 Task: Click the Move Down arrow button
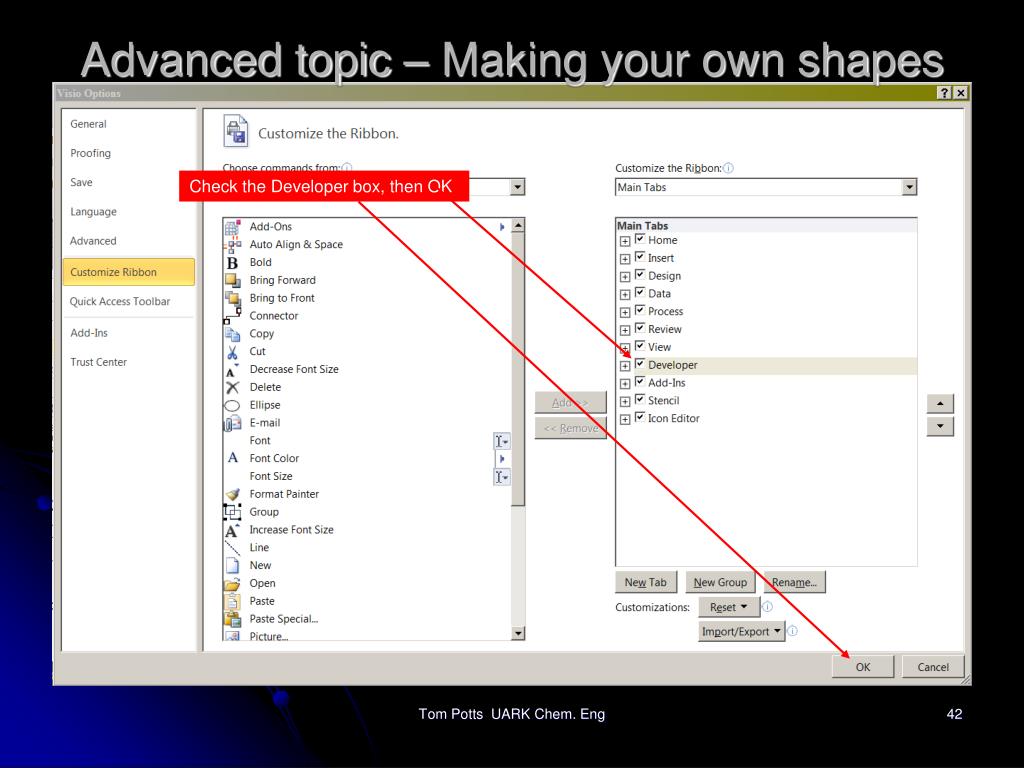[940, 426]
